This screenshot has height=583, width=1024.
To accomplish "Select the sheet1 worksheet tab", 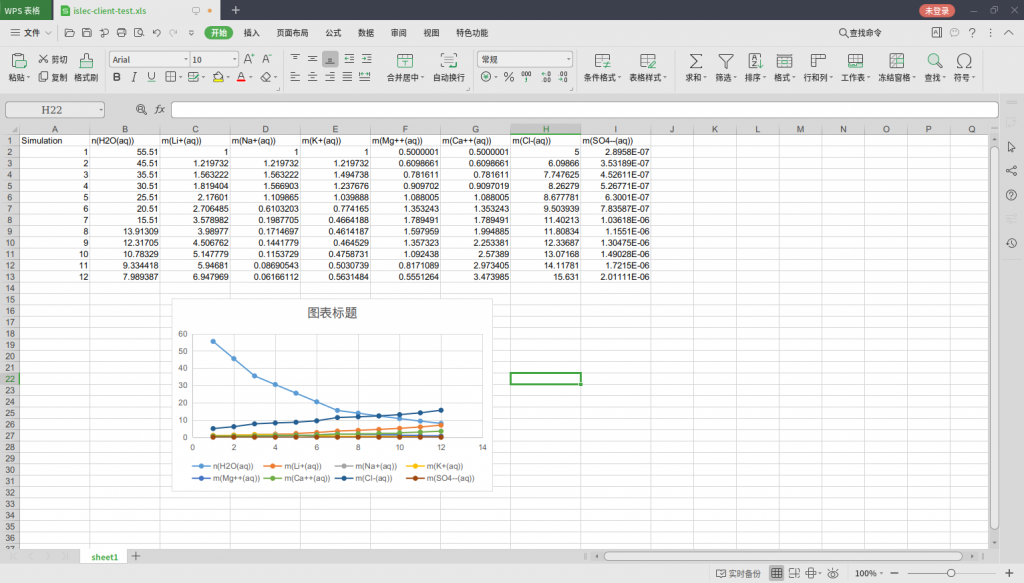I will [104, 557].
